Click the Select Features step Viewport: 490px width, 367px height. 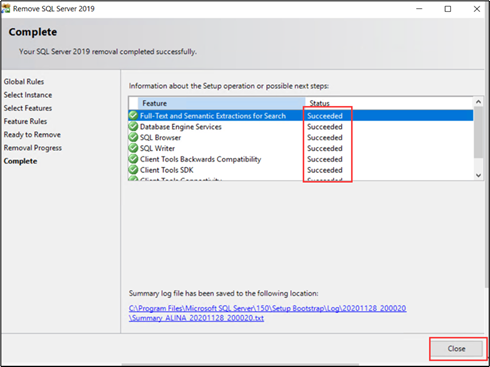(28, 108)
